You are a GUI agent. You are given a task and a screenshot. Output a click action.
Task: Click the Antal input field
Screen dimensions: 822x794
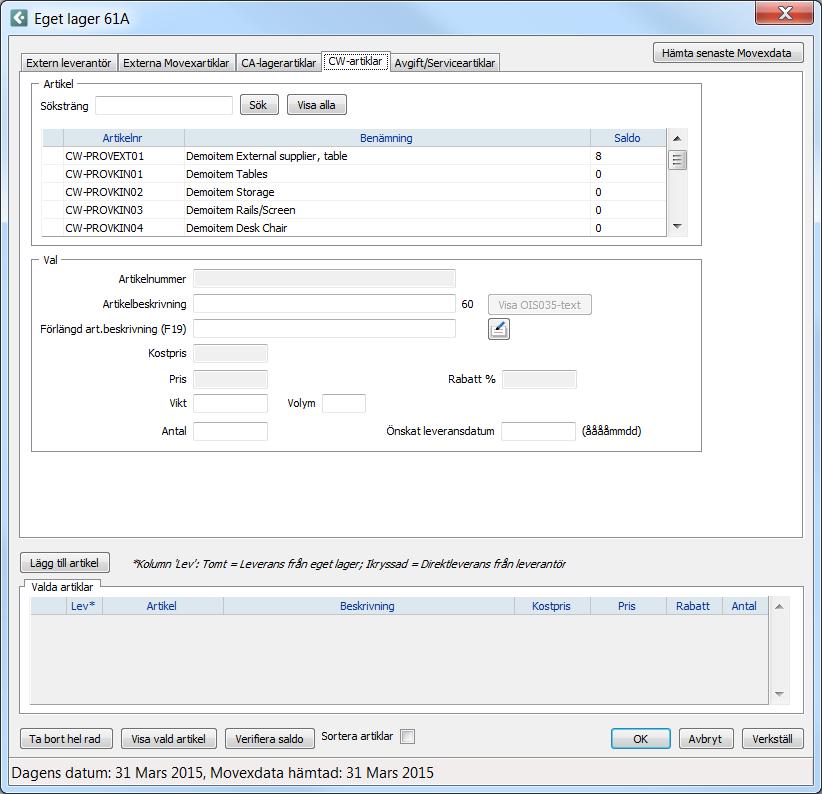pos(230,431)
